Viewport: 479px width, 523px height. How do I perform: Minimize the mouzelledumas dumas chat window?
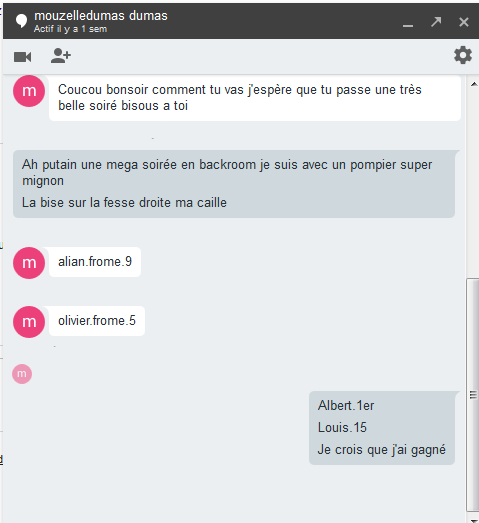[408, 22]
